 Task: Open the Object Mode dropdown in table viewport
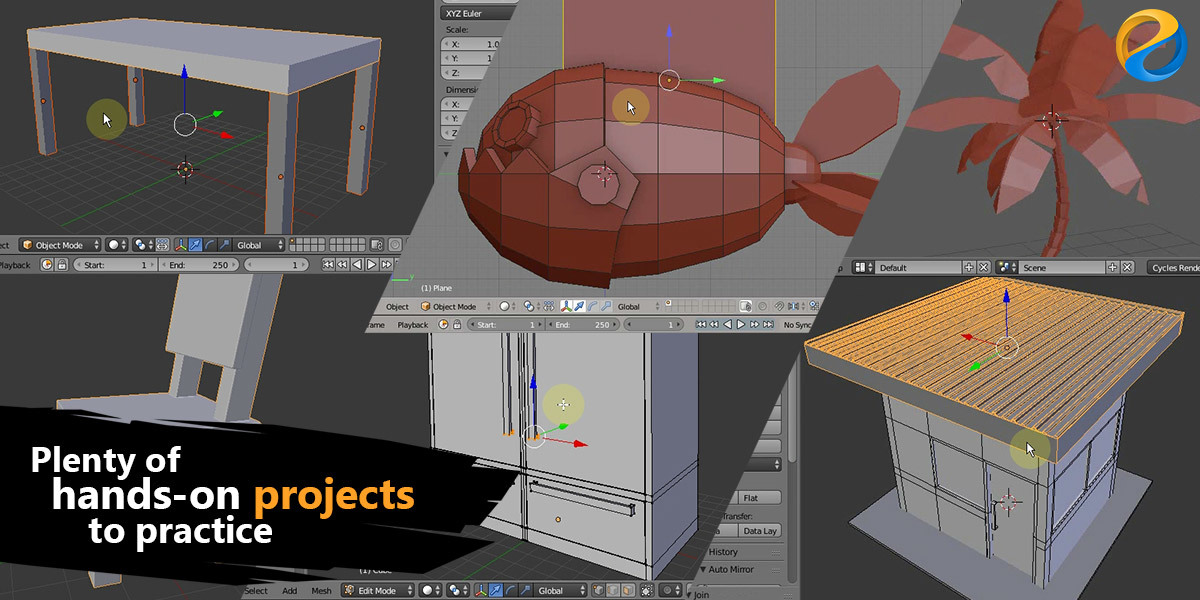click(60, 245)
